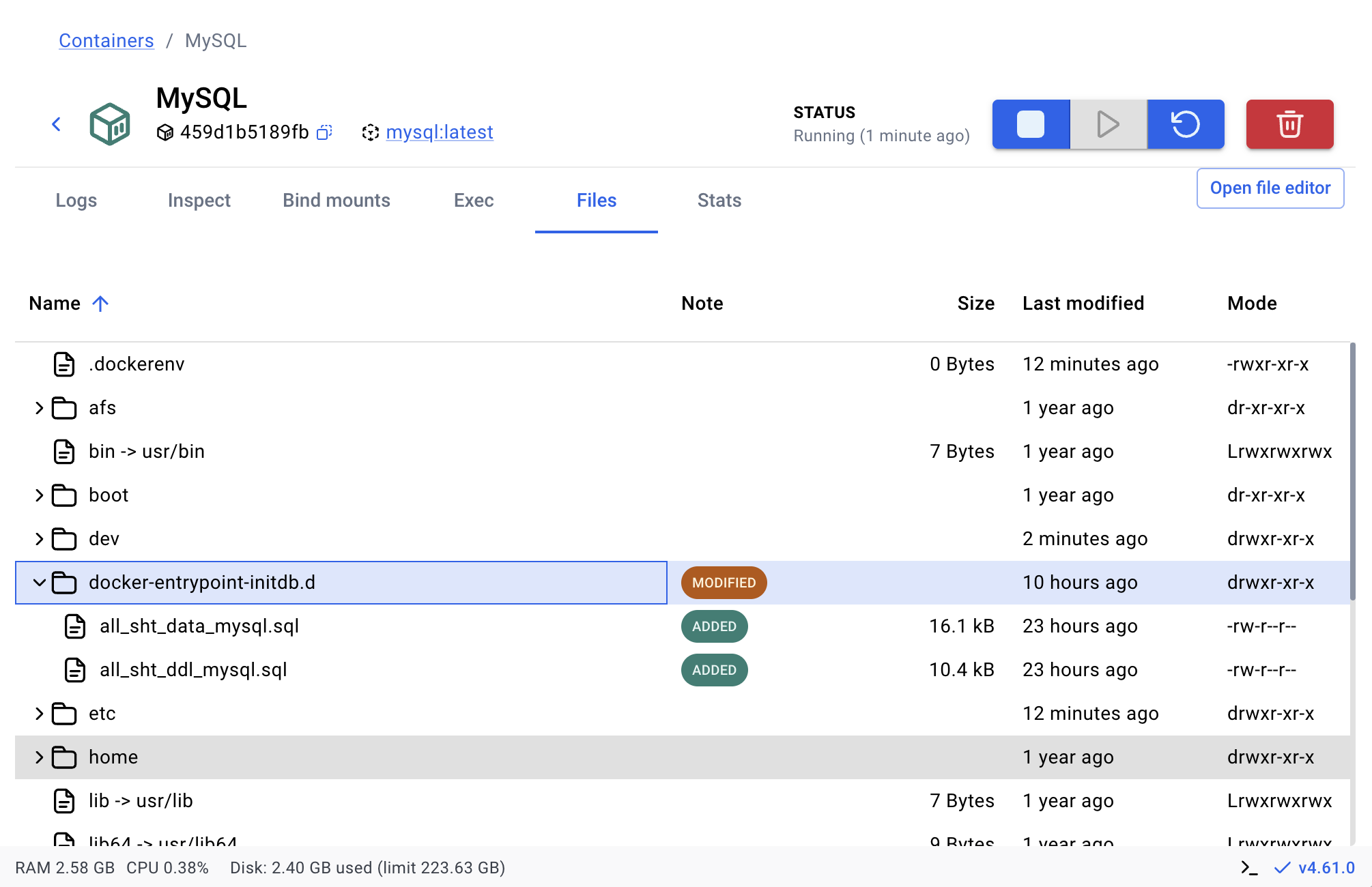This screenshot has width=1372, height=887.
Task: Expand the afs folder
Action: 39,408
